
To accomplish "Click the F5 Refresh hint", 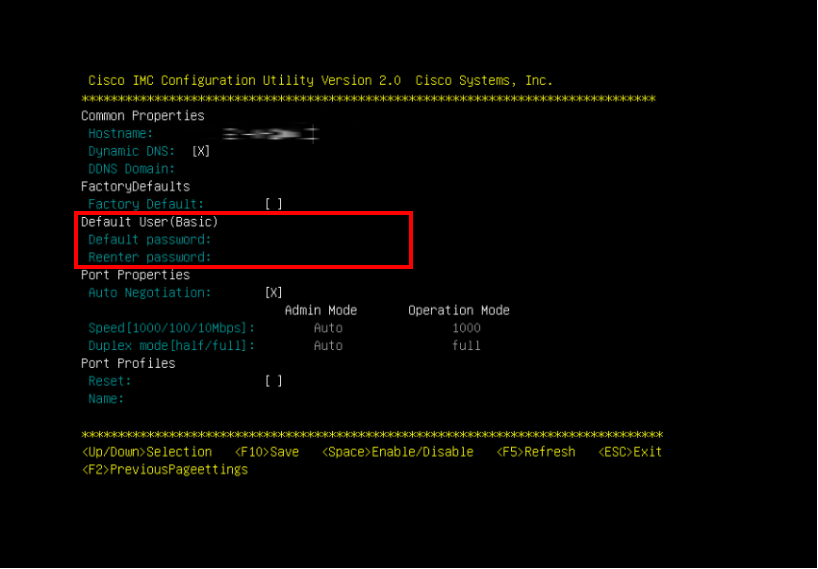I will pos(536,452).
